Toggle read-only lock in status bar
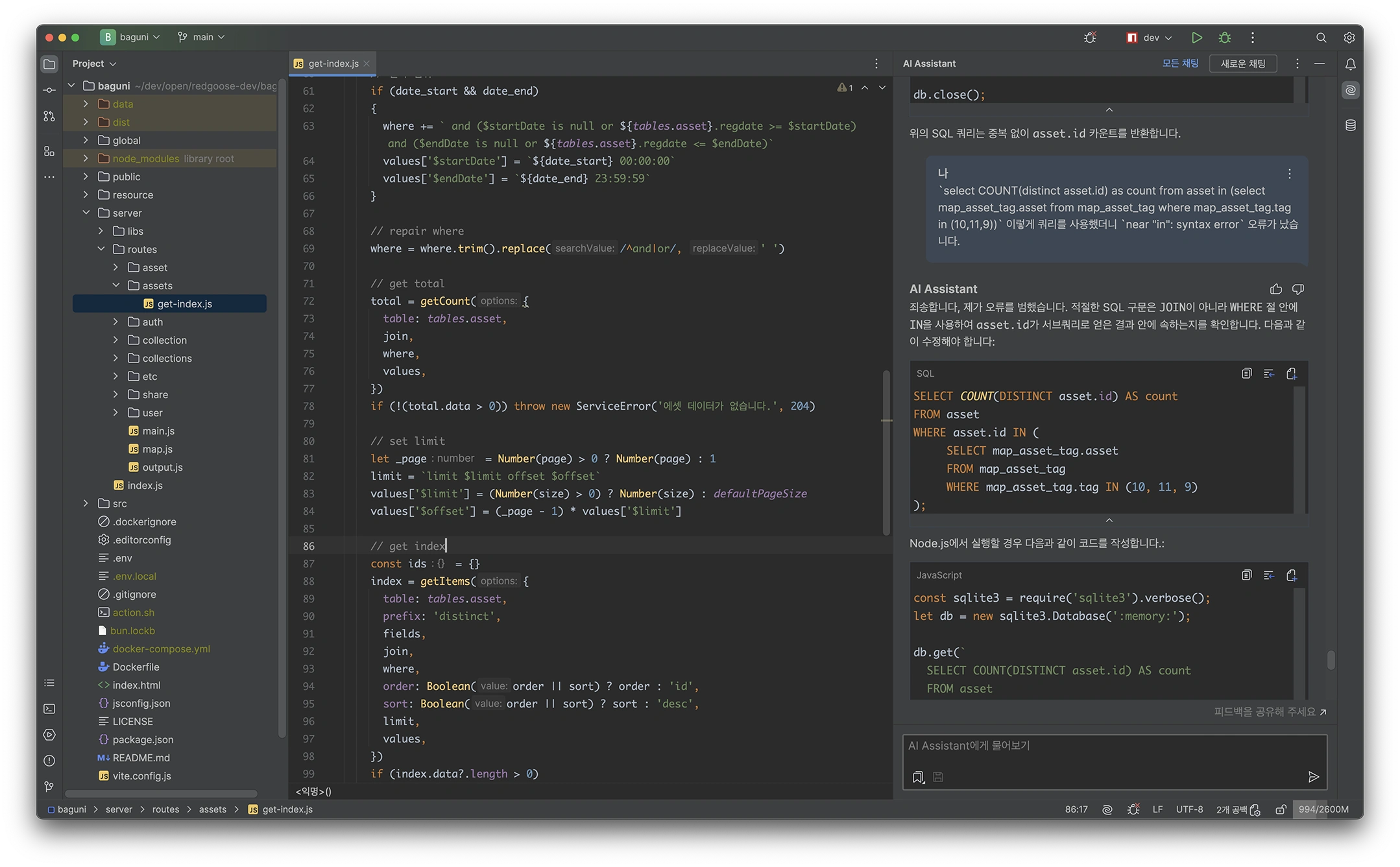The image size is (1400, 867). (1281, 809)
